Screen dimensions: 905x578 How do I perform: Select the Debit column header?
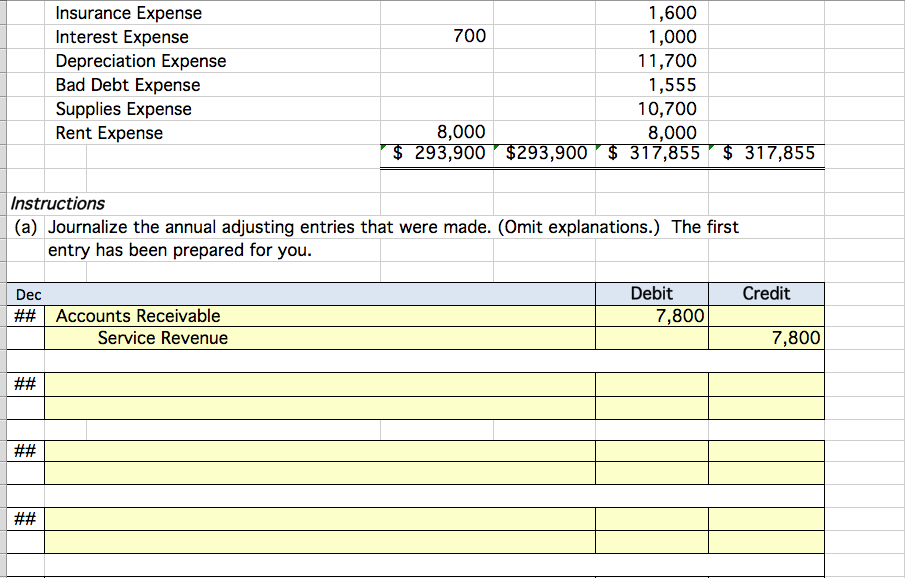(x=651, y=293)
